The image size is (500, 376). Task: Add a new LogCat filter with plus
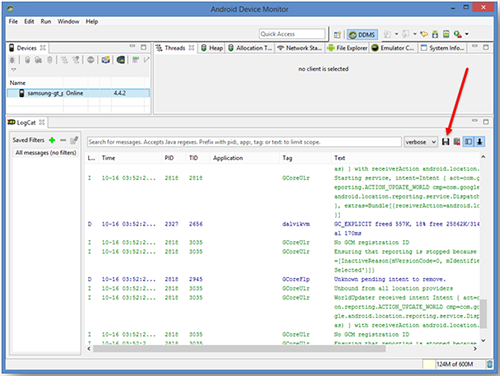click(x=52, y=140)
